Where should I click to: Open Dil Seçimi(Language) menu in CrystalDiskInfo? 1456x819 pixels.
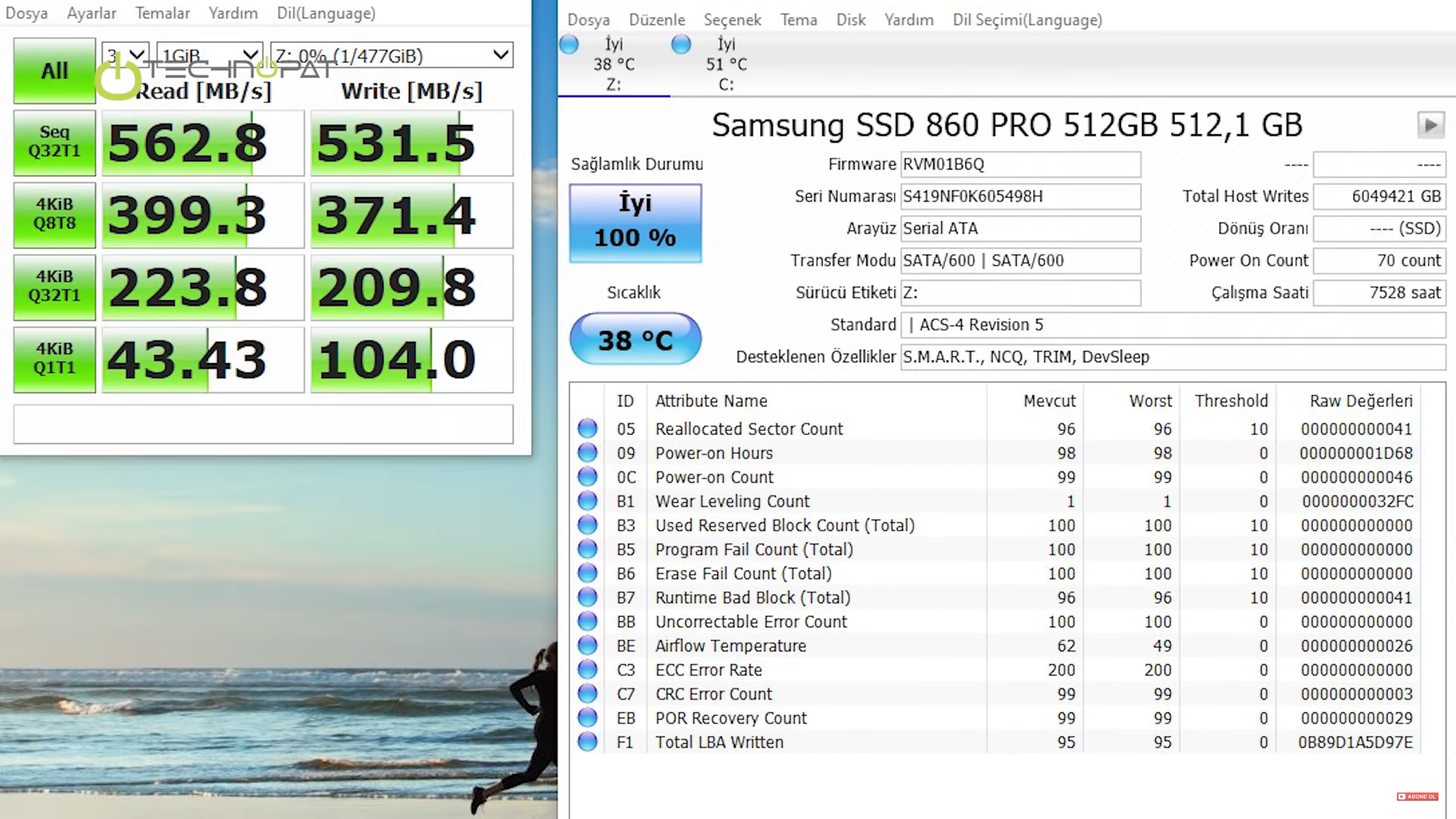tap(1027, 20)
